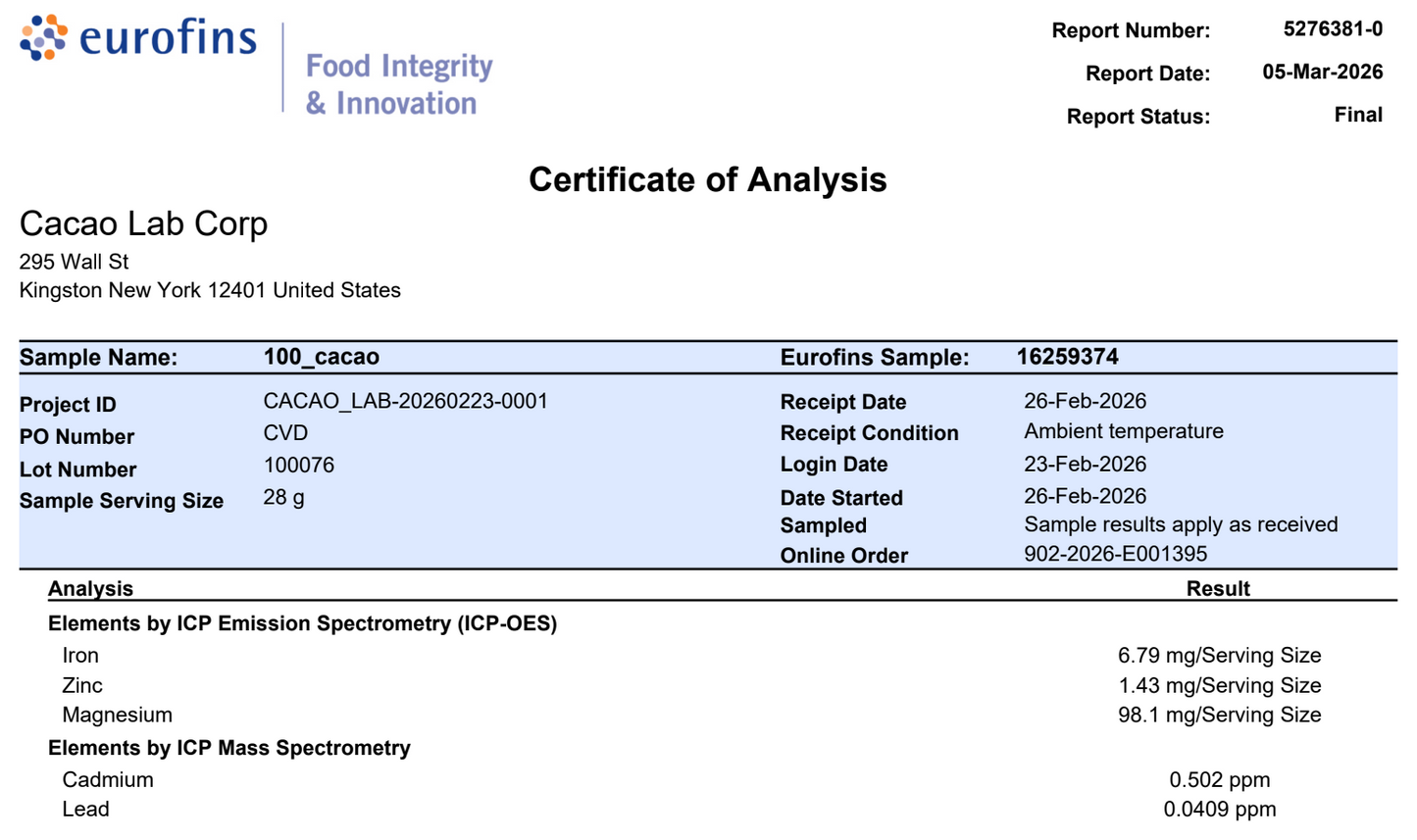Select lot number 100076
Screen dimensions: 1417x840
(298, 465)
